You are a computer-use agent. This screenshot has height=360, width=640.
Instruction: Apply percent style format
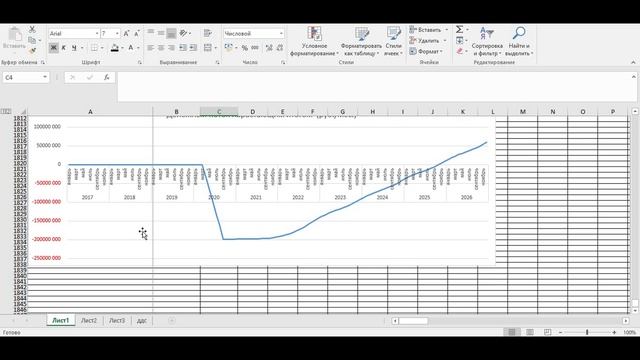coord(244,48)
